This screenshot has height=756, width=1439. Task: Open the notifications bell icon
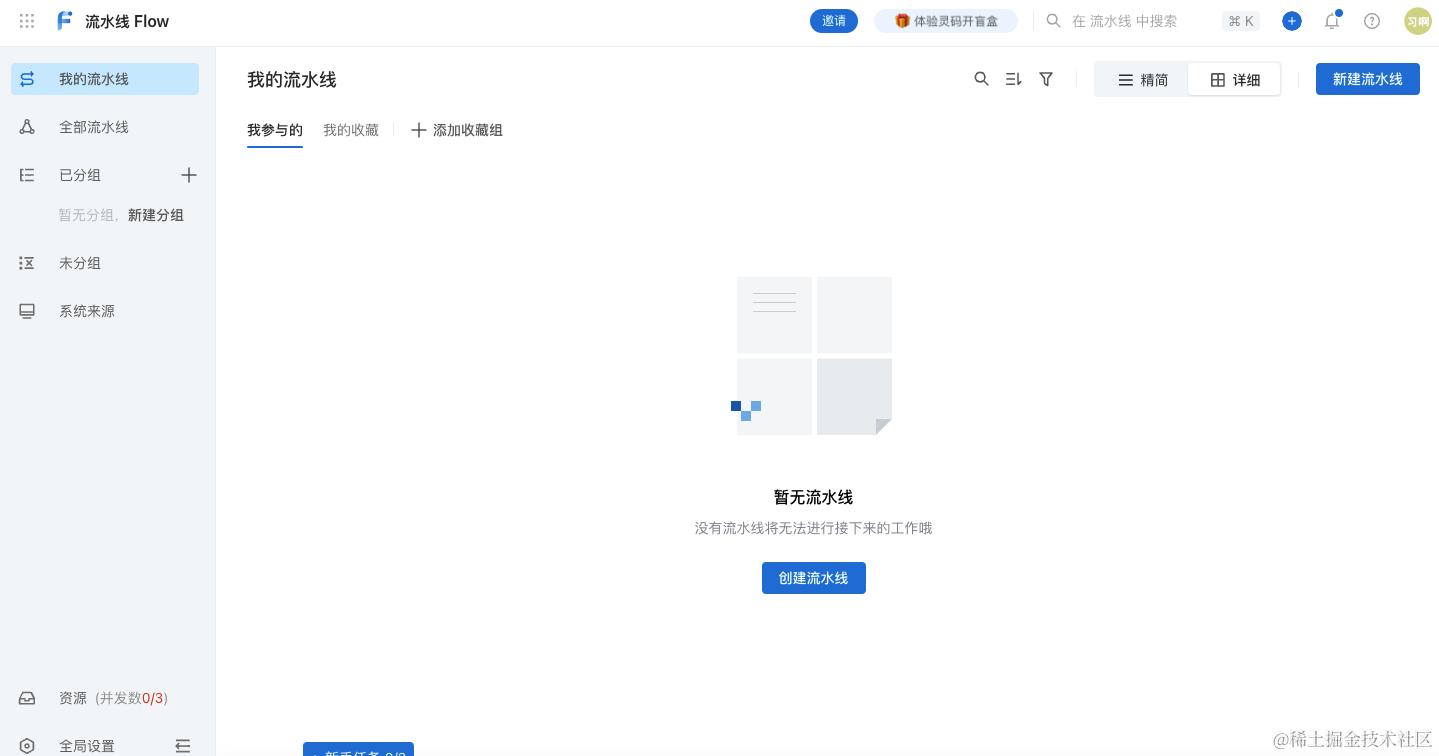click(x=1332, y=21)
